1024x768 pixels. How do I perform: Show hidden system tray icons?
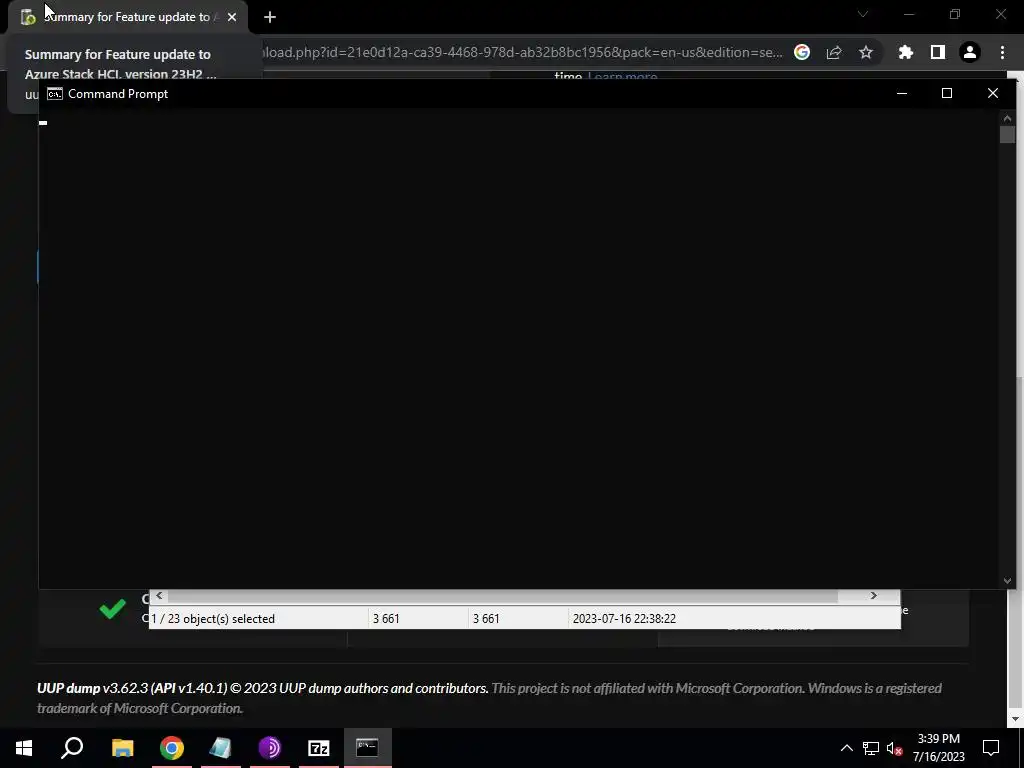point(846,748)
